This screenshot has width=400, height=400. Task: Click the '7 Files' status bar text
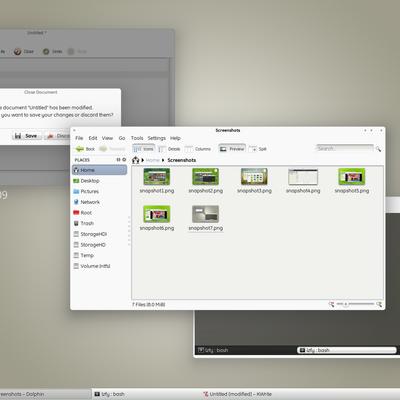coord(149,304)
